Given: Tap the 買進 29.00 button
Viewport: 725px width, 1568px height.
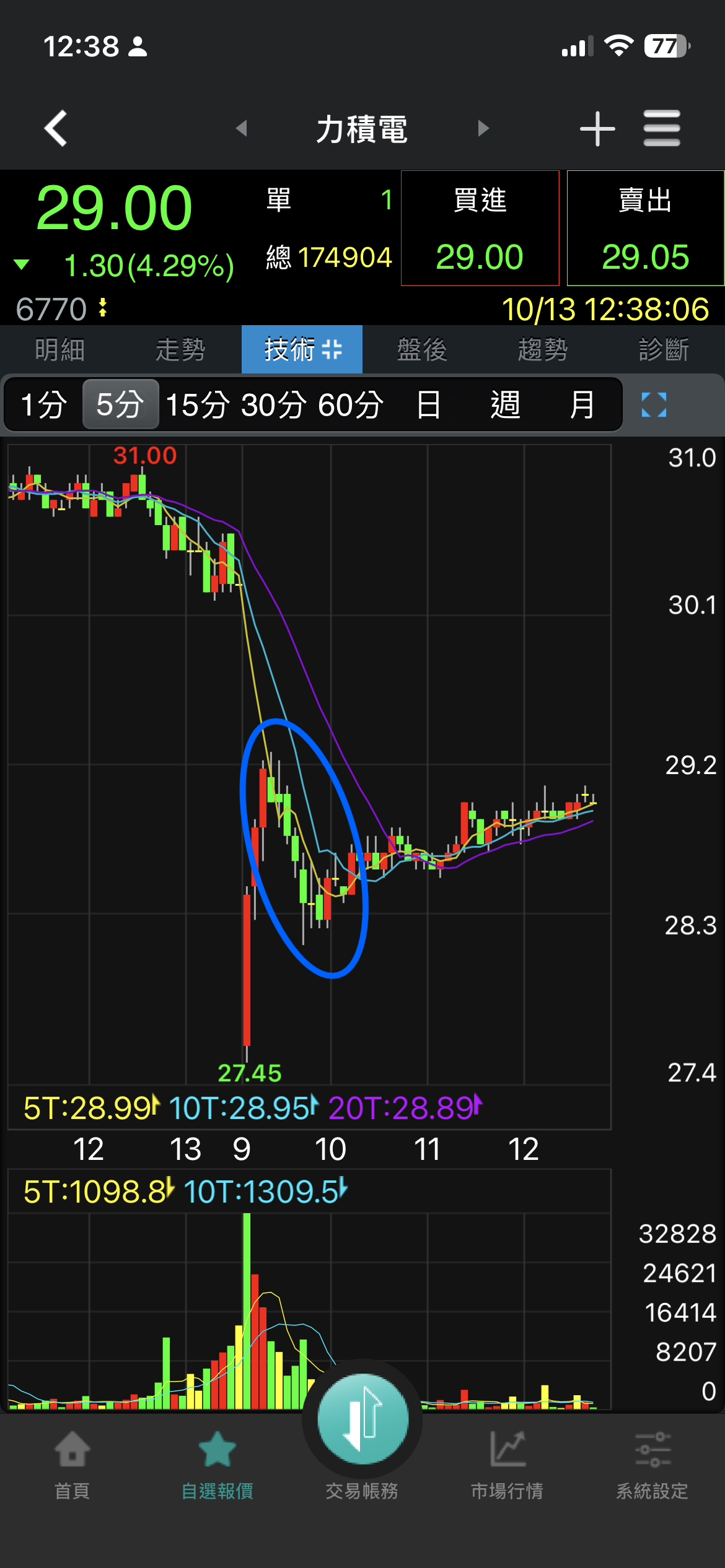Looking at the screenshot, I should coord(480,228).
